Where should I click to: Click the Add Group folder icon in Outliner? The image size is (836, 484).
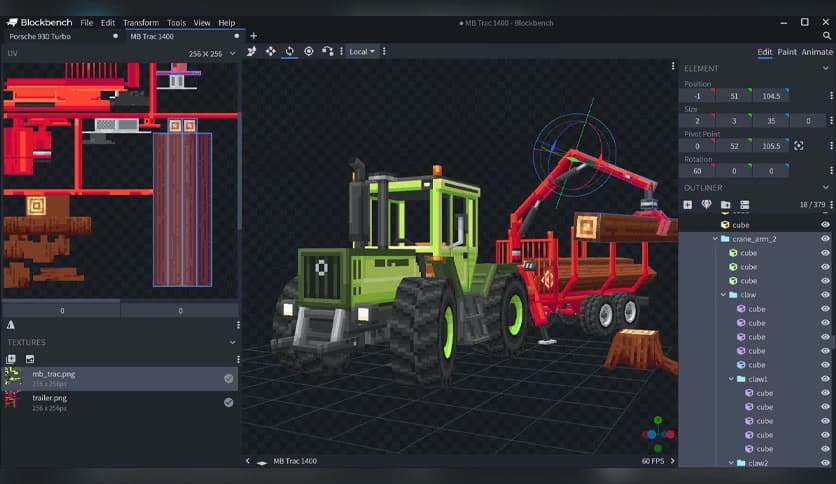pyautogui.click(x=726, y=205)
